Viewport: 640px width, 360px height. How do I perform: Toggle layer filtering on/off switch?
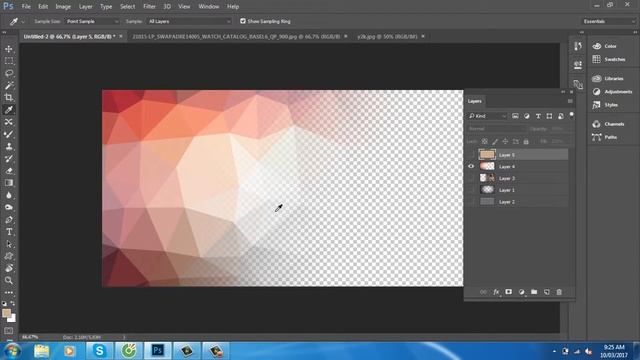coord(571,115)
